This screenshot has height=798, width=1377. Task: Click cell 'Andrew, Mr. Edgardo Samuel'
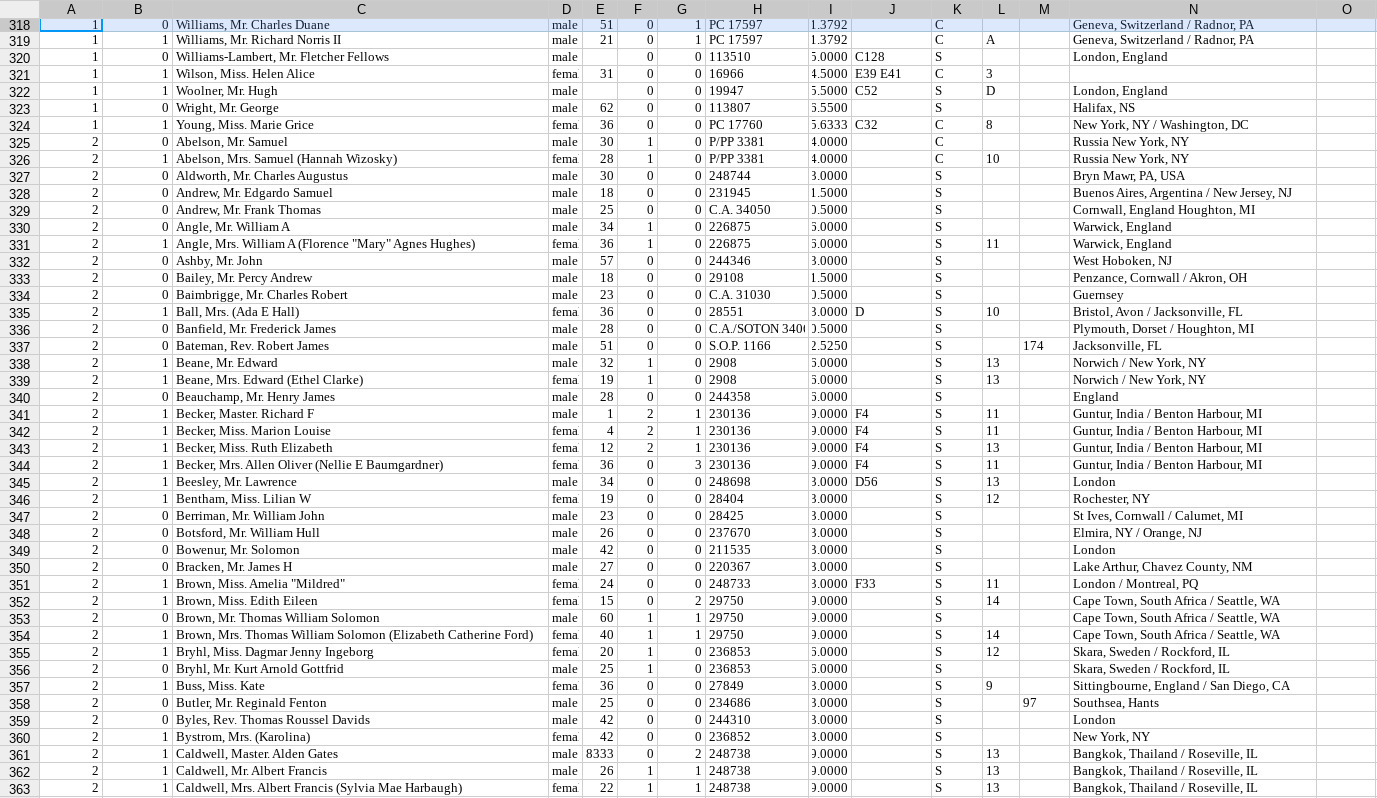click(x=361, y=193)
